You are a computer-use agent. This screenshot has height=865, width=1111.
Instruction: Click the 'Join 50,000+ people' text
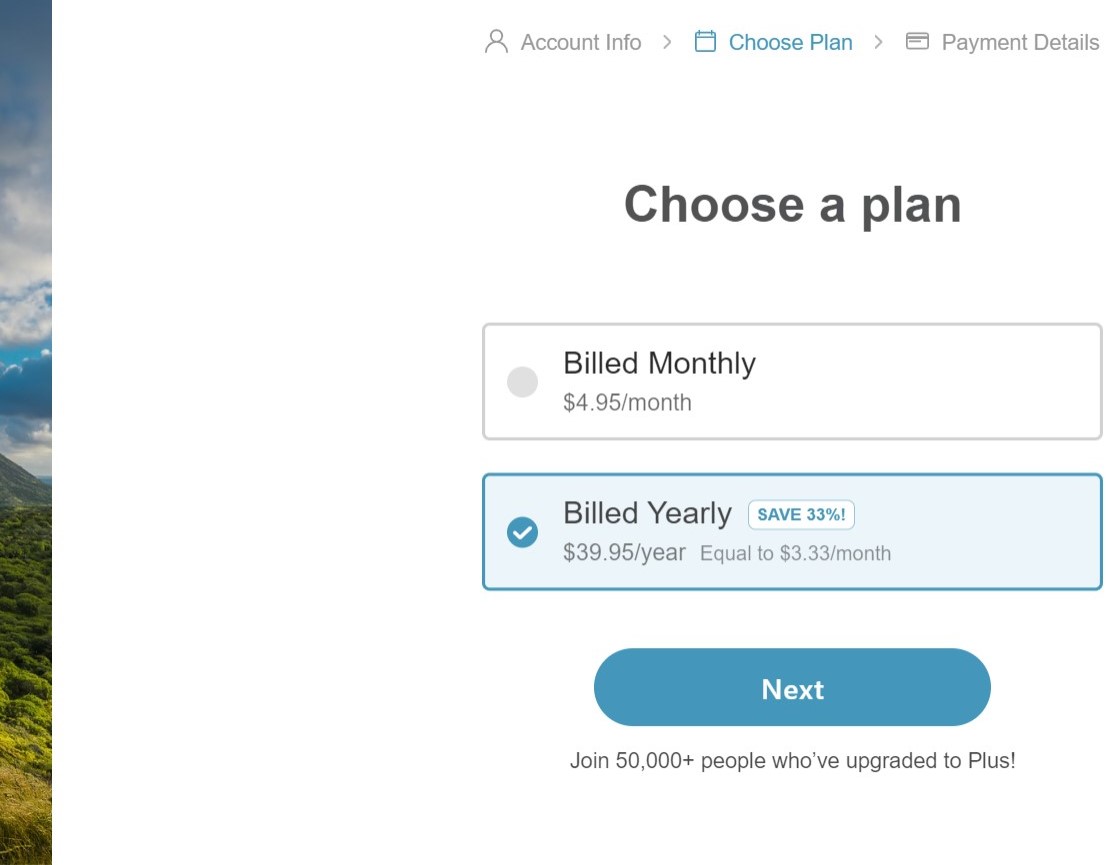(x=792, y=761)
